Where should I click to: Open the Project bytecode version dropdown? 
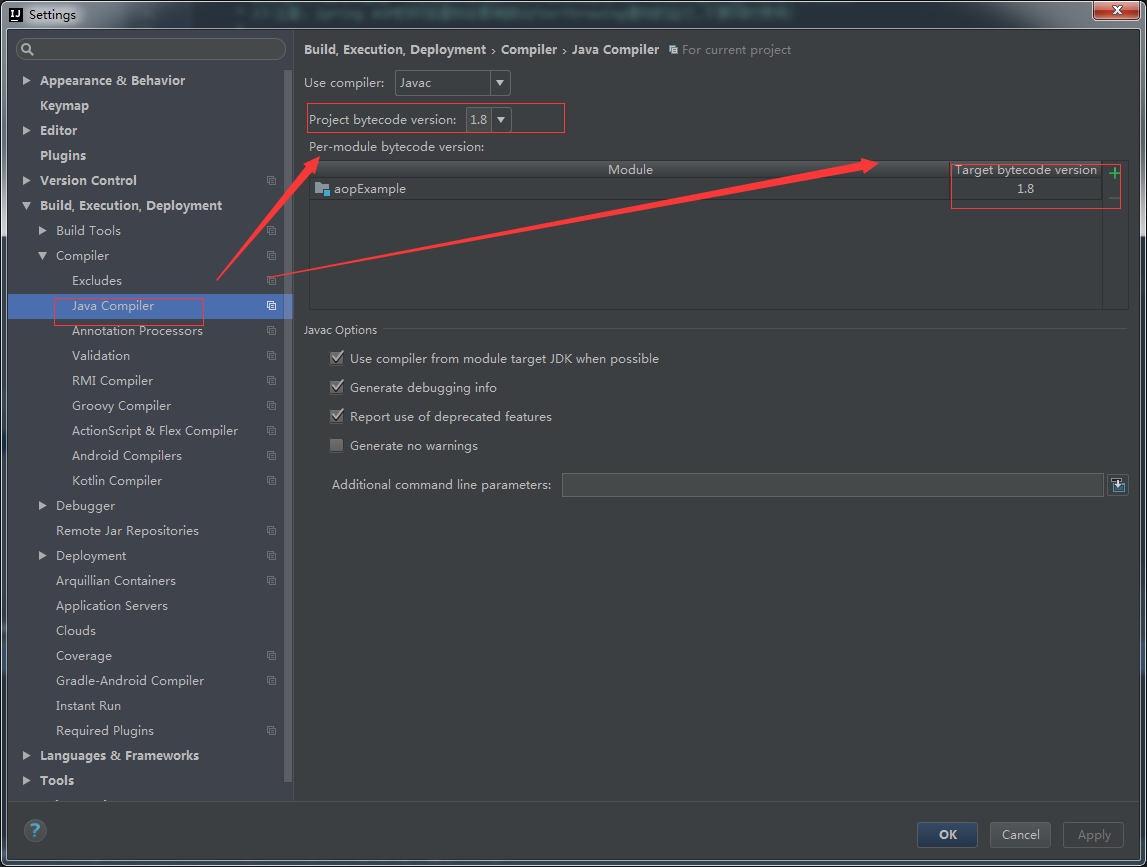(500, 118)
